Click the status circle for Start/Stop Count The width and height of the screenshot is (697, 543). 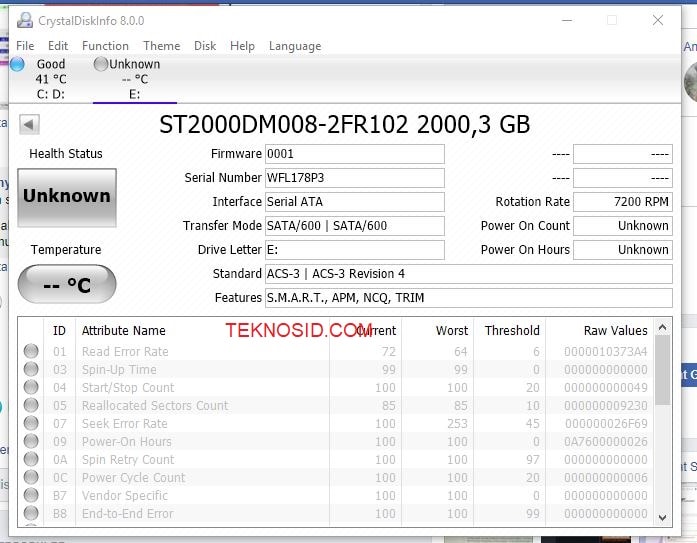pyautogui.click(x=31, y=387)
